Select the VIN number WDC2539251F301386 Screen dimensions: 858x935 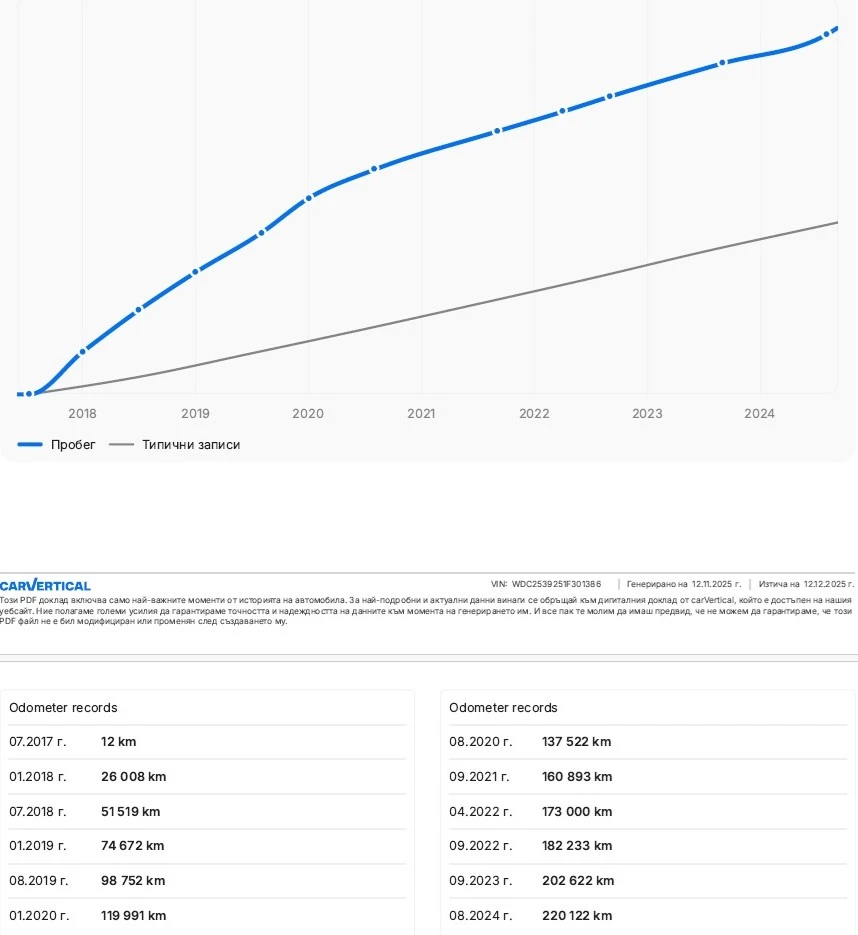pyautogui.click(x=556, y=584)
